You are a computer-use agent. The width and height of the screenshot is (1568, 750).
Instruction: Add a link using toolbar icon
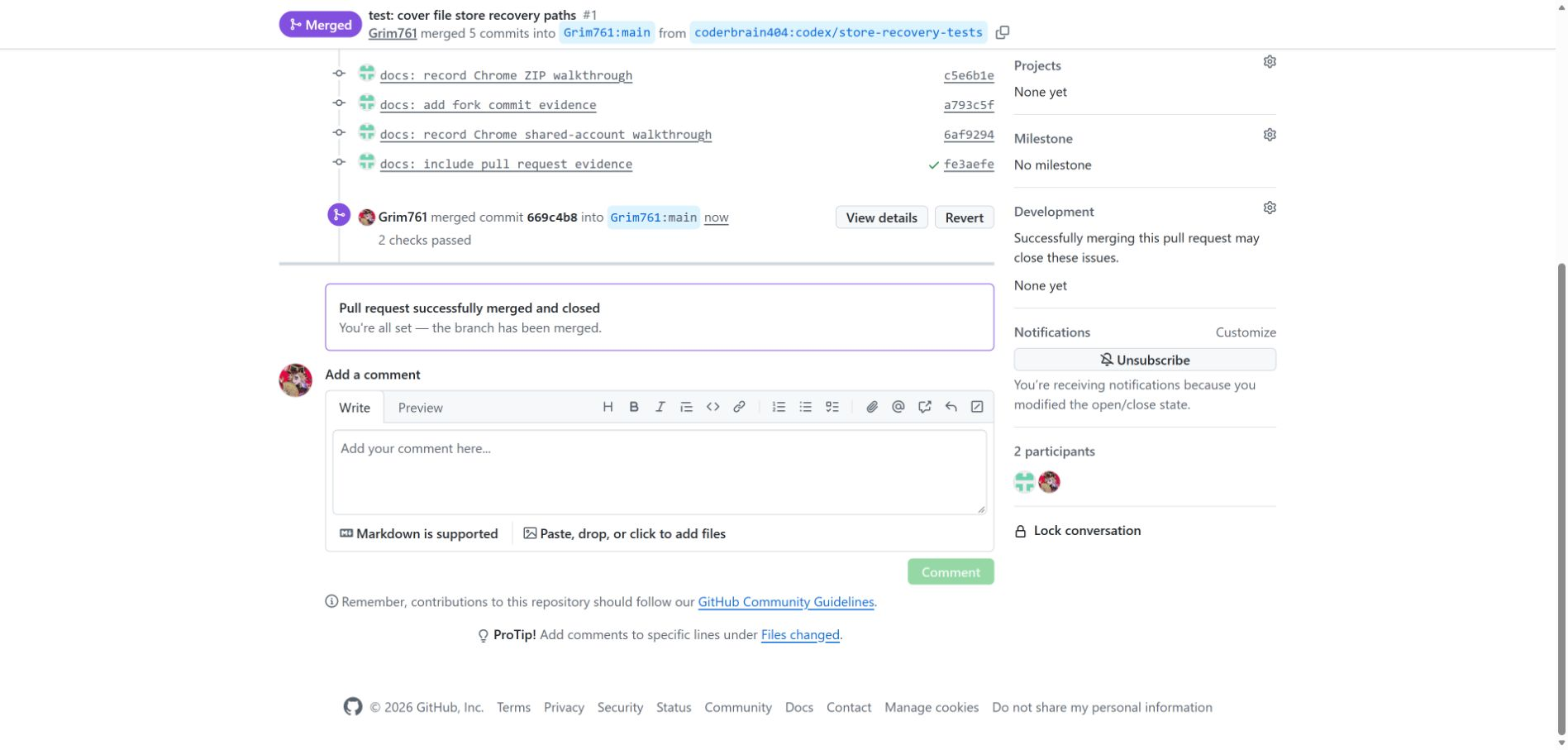(739, 407)
